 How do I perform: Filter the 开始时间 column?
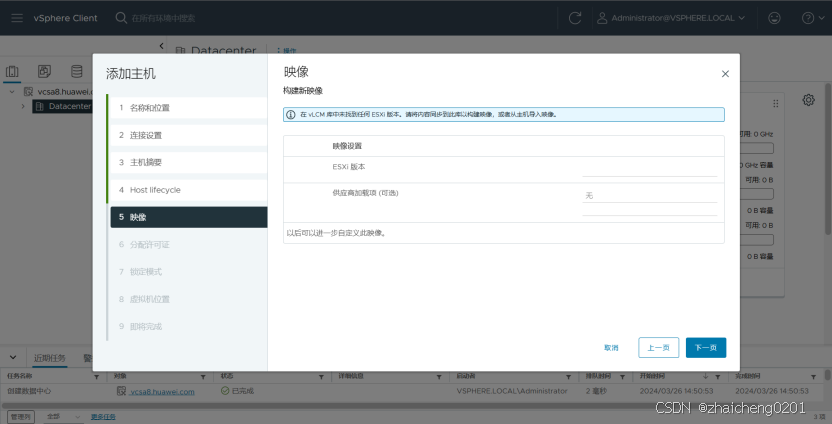pyautogui.click(x=718, y=377)
